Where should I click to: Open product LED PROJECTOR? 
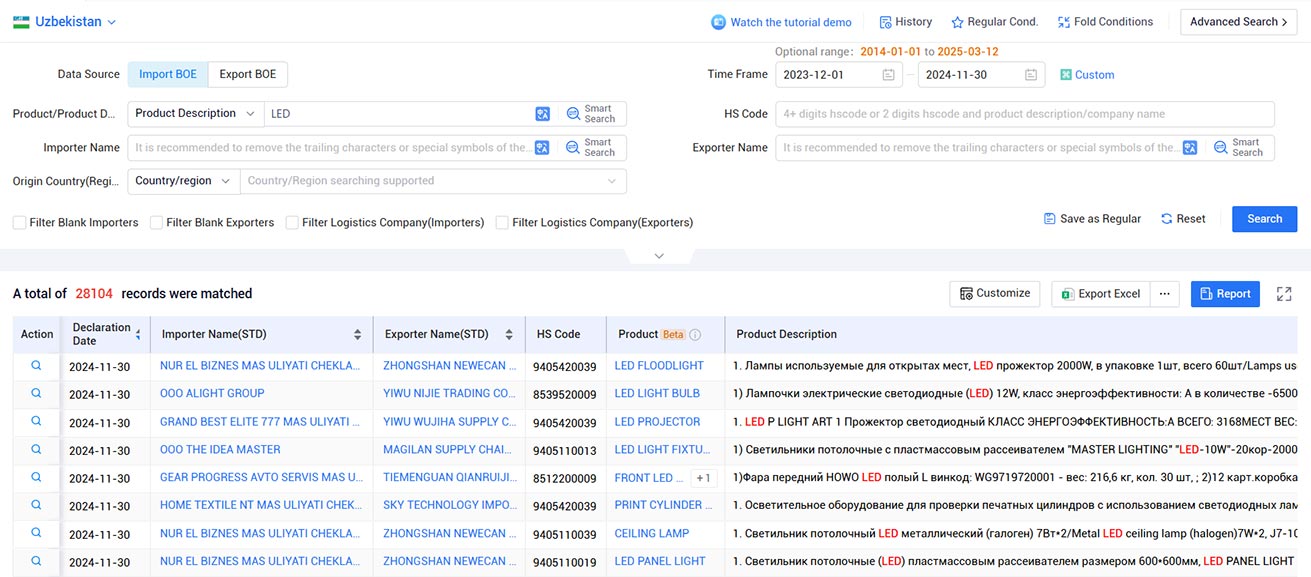(x=657, y=422)
